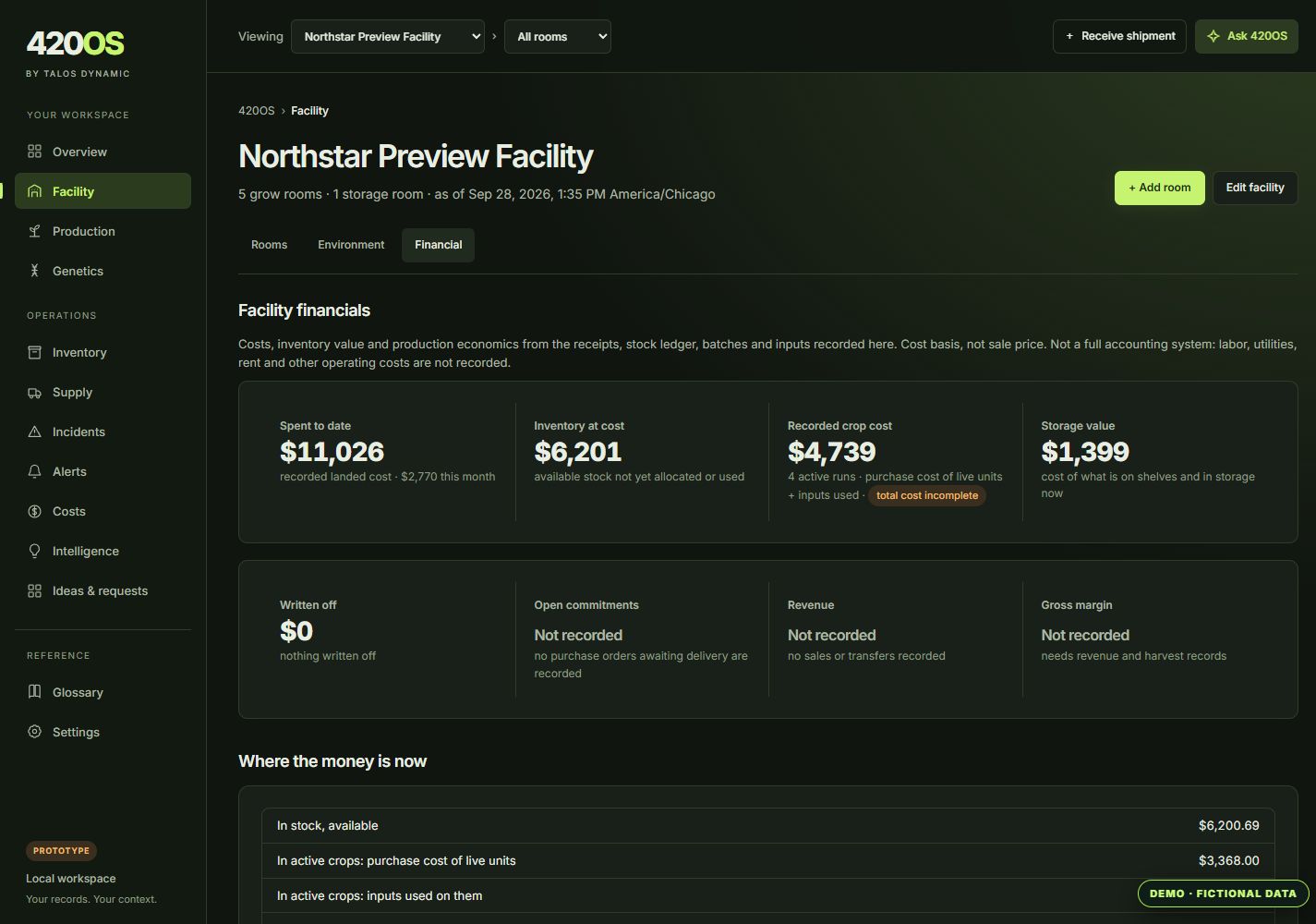Click the sparkle icon on Ask 420OS

1213,36
